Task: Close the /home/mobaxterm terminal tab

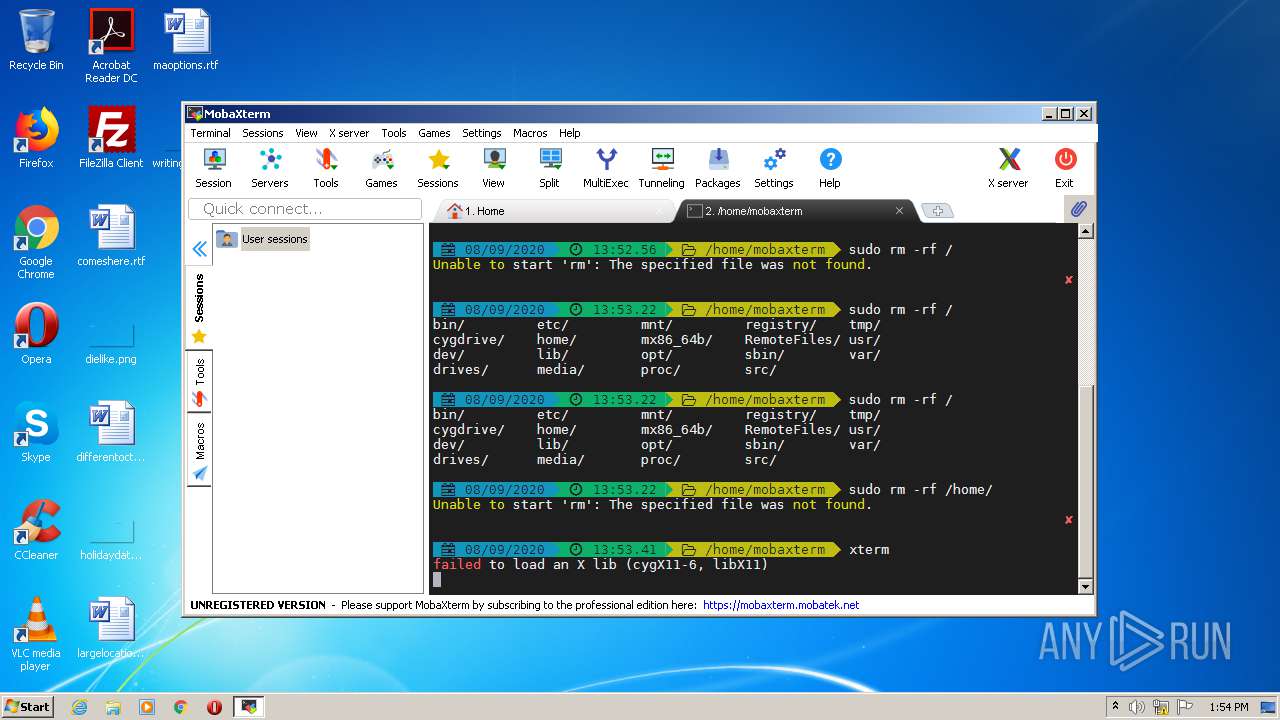Action: 899,211
